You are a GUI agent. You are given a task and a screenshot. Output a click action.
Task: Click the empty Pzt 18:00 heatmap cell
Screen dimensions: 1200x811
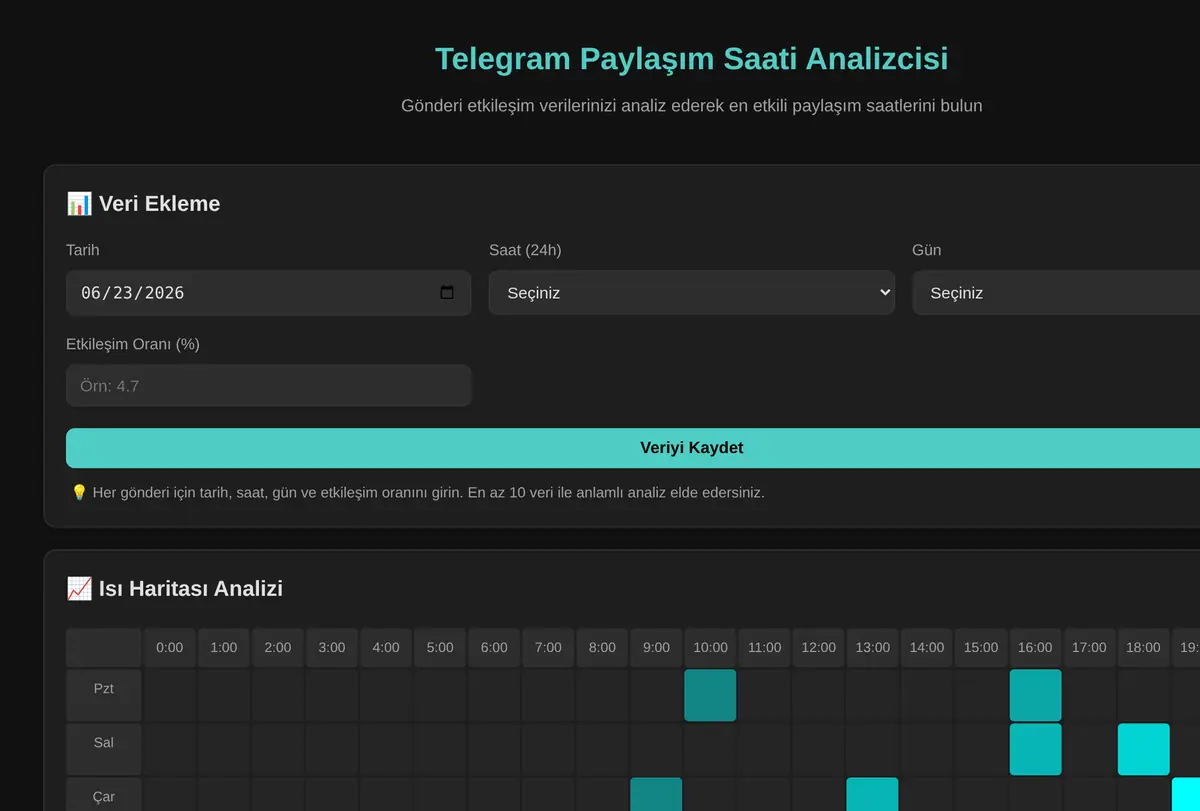click(1143, 695)
